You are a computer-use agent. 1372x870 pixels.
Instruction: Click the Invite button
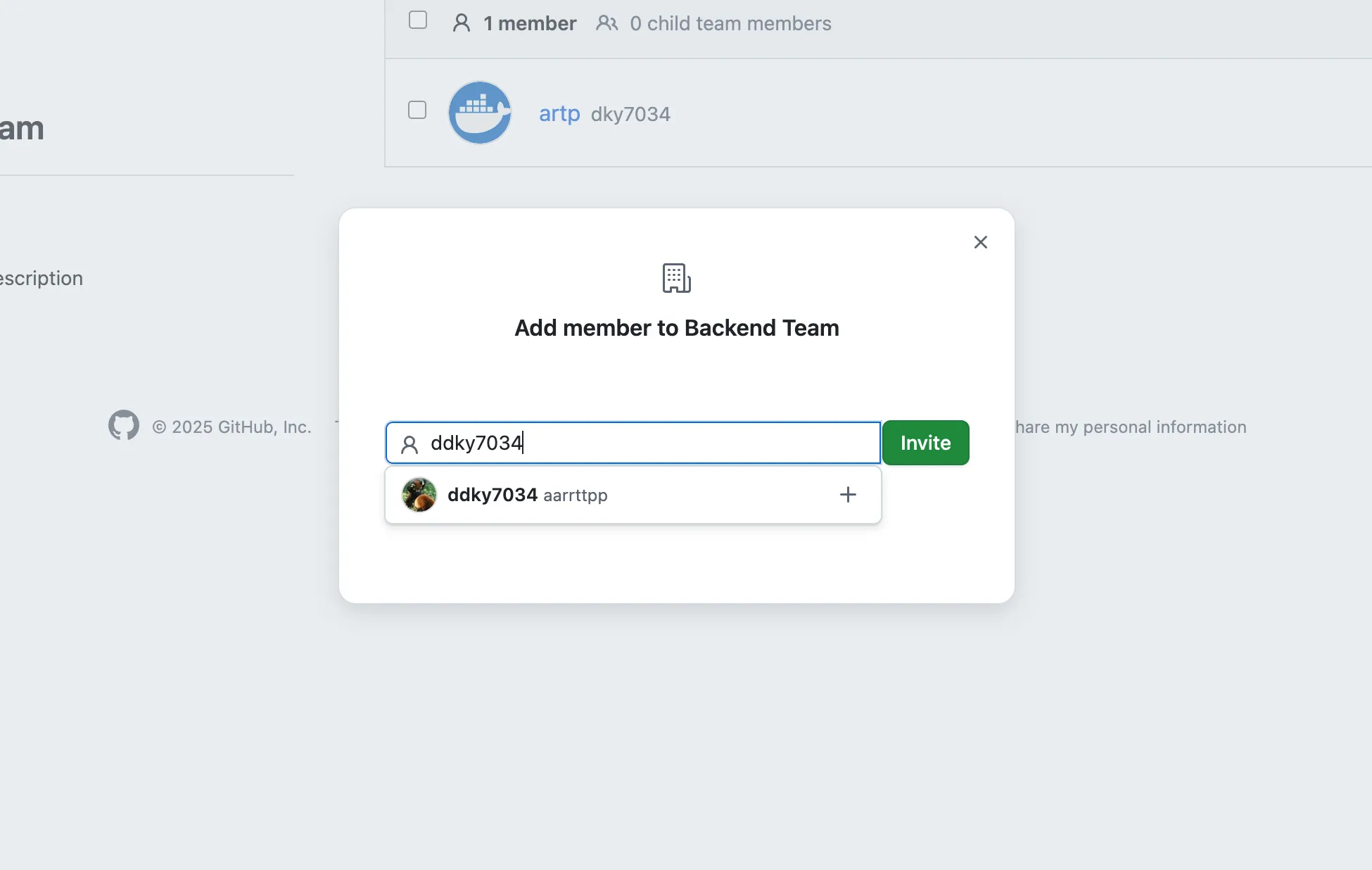[x=926, y=443]
